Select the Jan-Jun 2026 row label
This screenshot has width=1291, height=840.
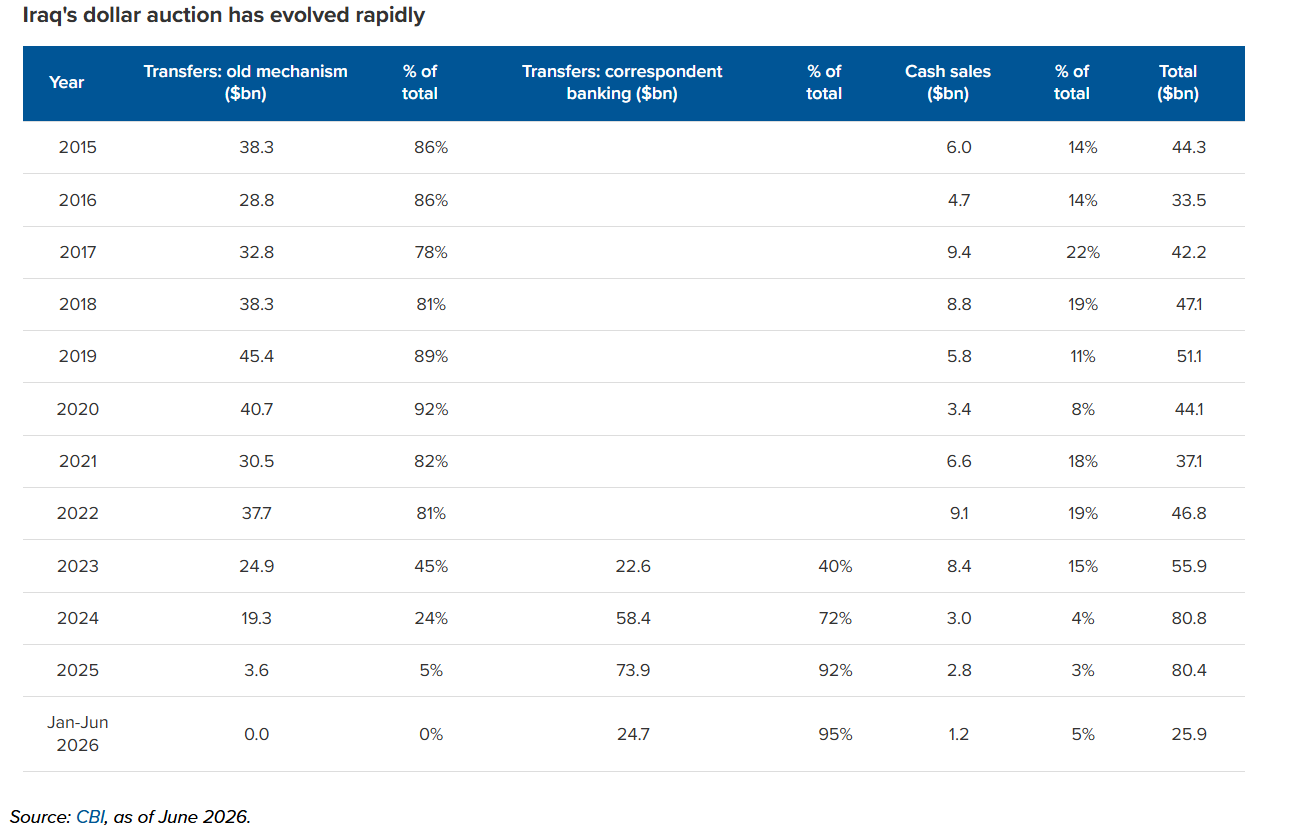click(78, 734)
